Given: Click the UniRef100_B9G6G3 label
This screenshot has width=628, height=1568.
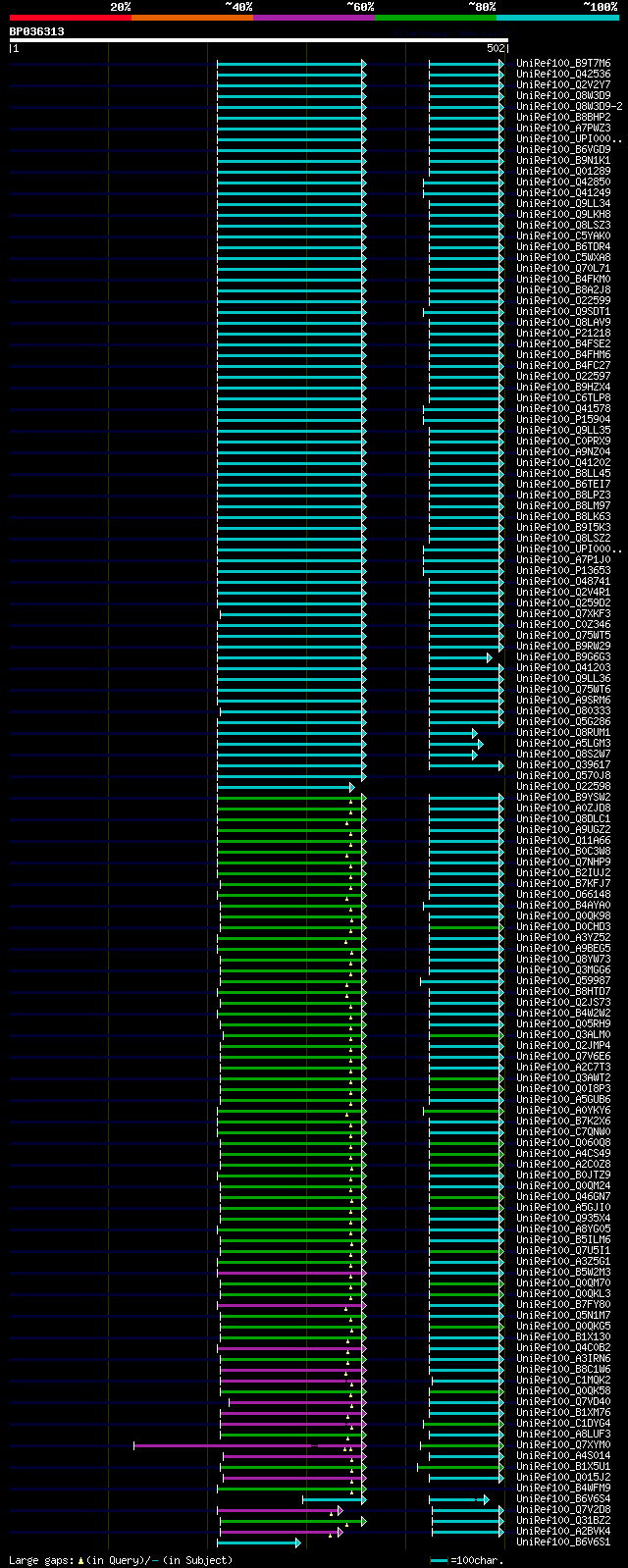Looking at the screenshot, I should coord(563,656).
